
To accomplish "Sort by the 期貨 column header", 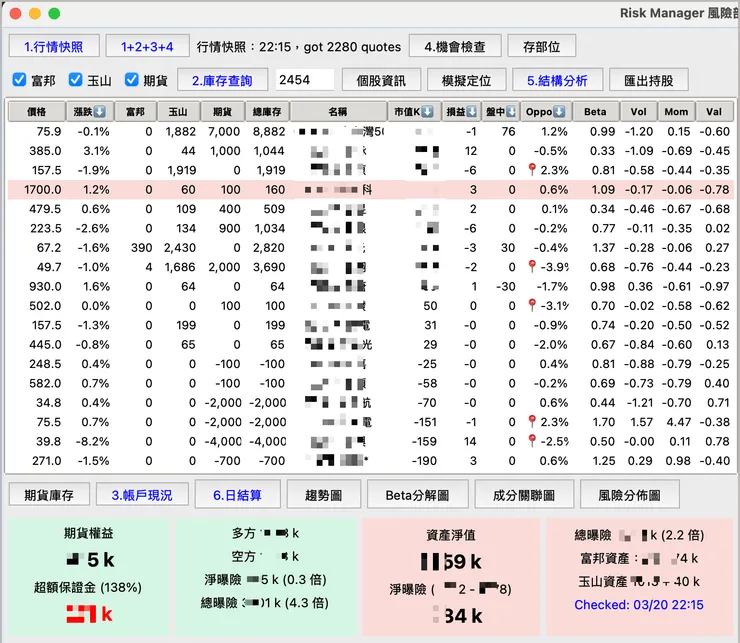I will pyautogui.click(x=222, y=111).
